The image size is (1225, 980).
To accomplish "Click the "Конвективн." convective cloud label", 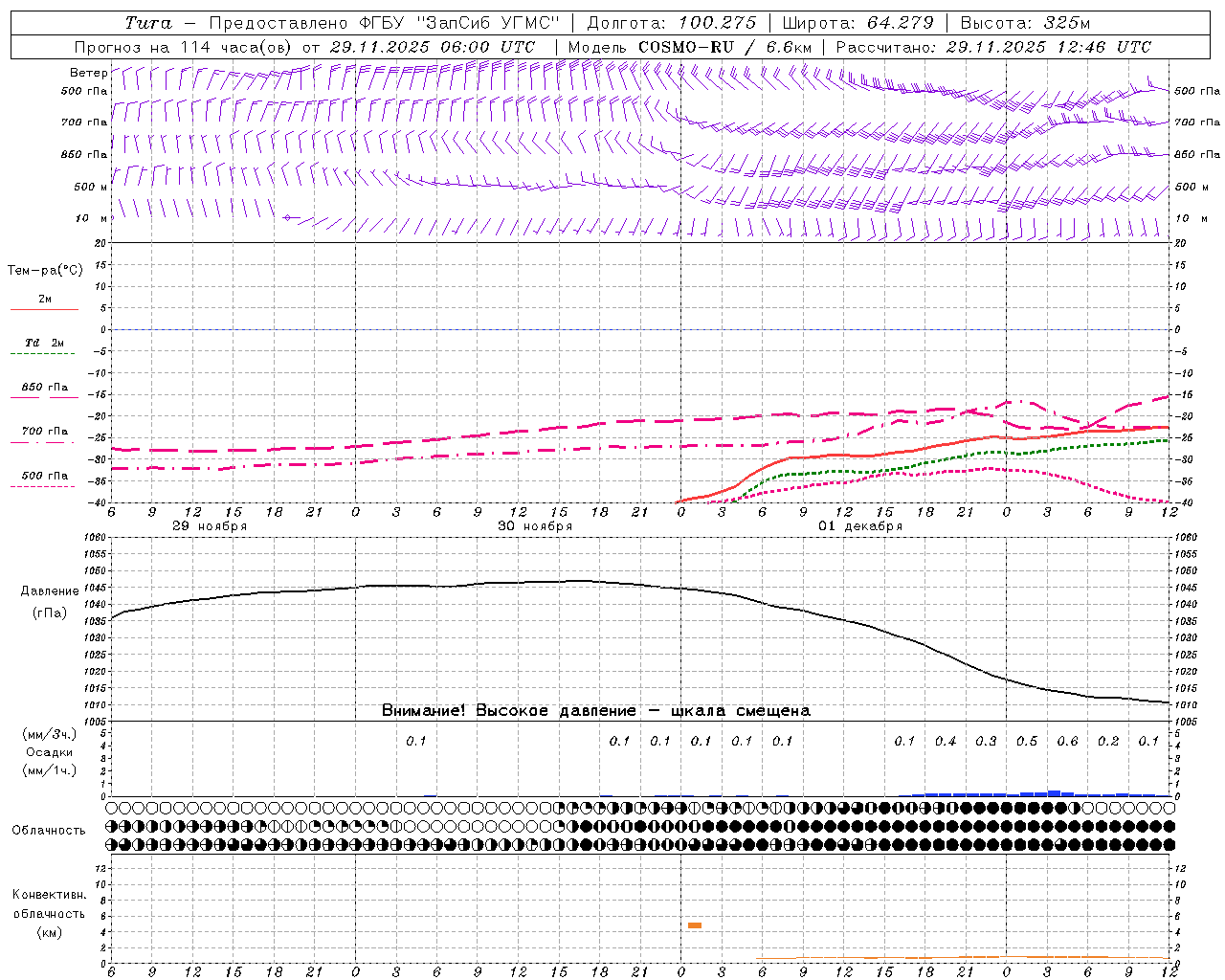I will [49, 895].
